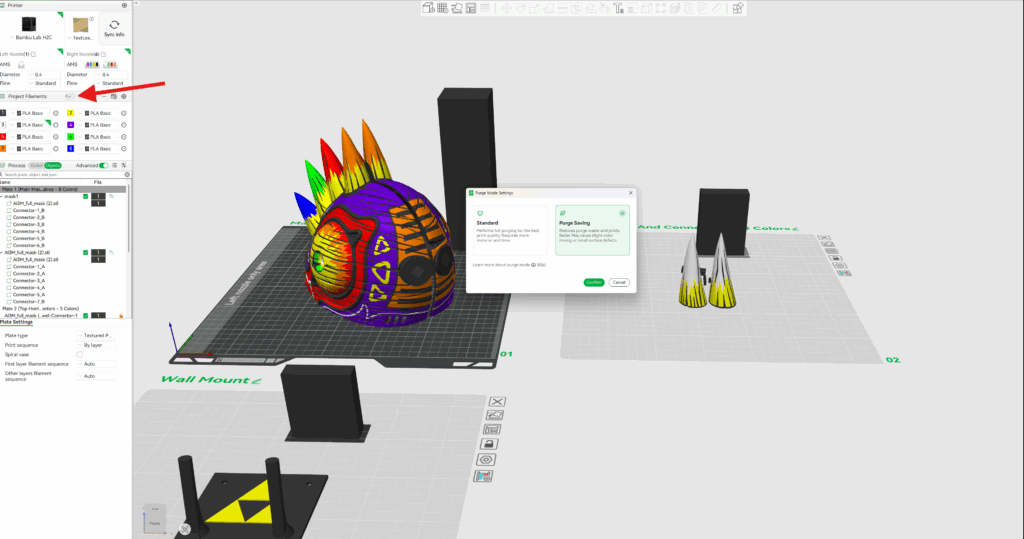The width and height of the screenshot is (1024, 539).
Task: Open the Print sequence dropdown
Action: (x=98, y=345)
